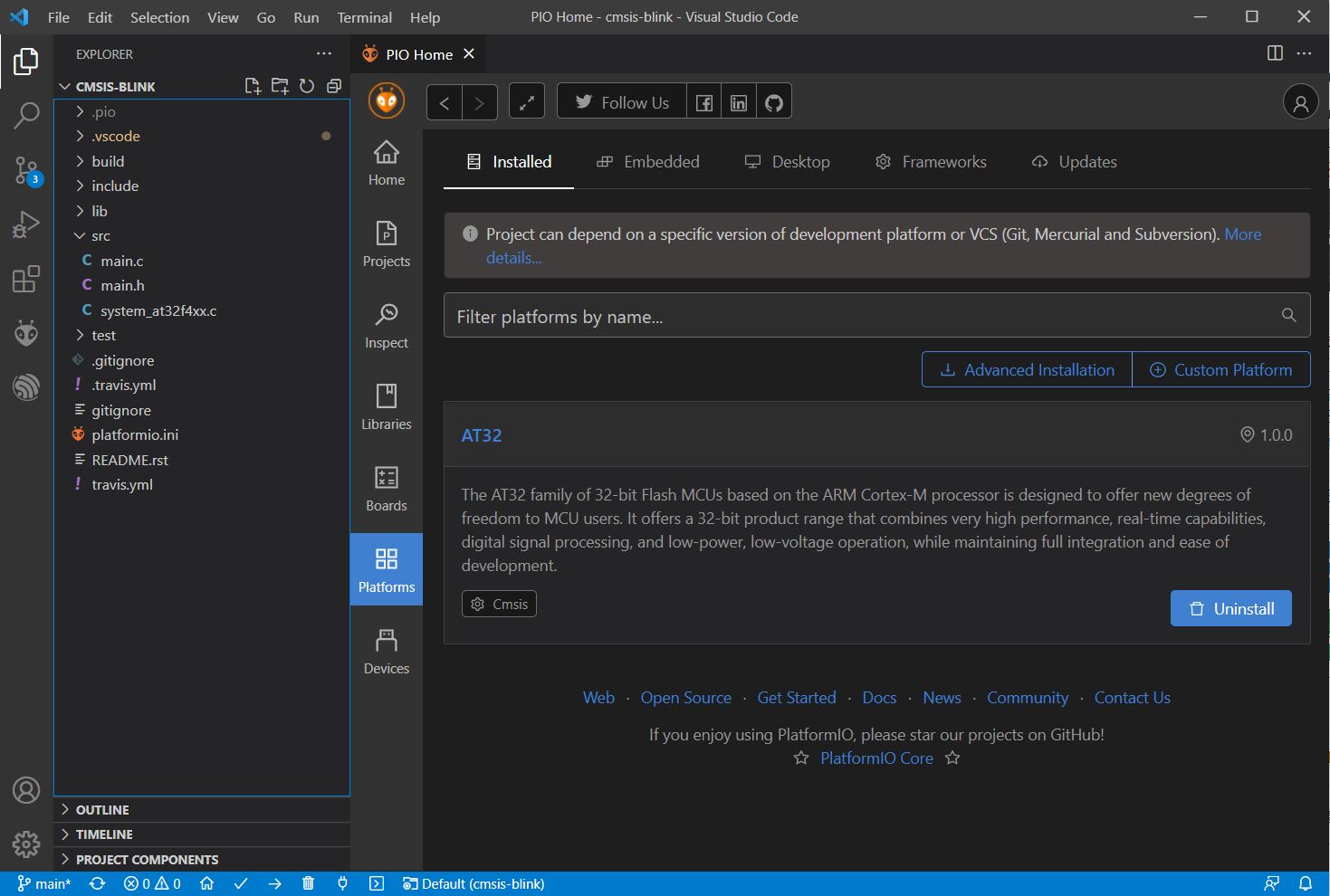Open the AT32 platform link
This screenshot has width=1330, height=896.
point(482,435)
